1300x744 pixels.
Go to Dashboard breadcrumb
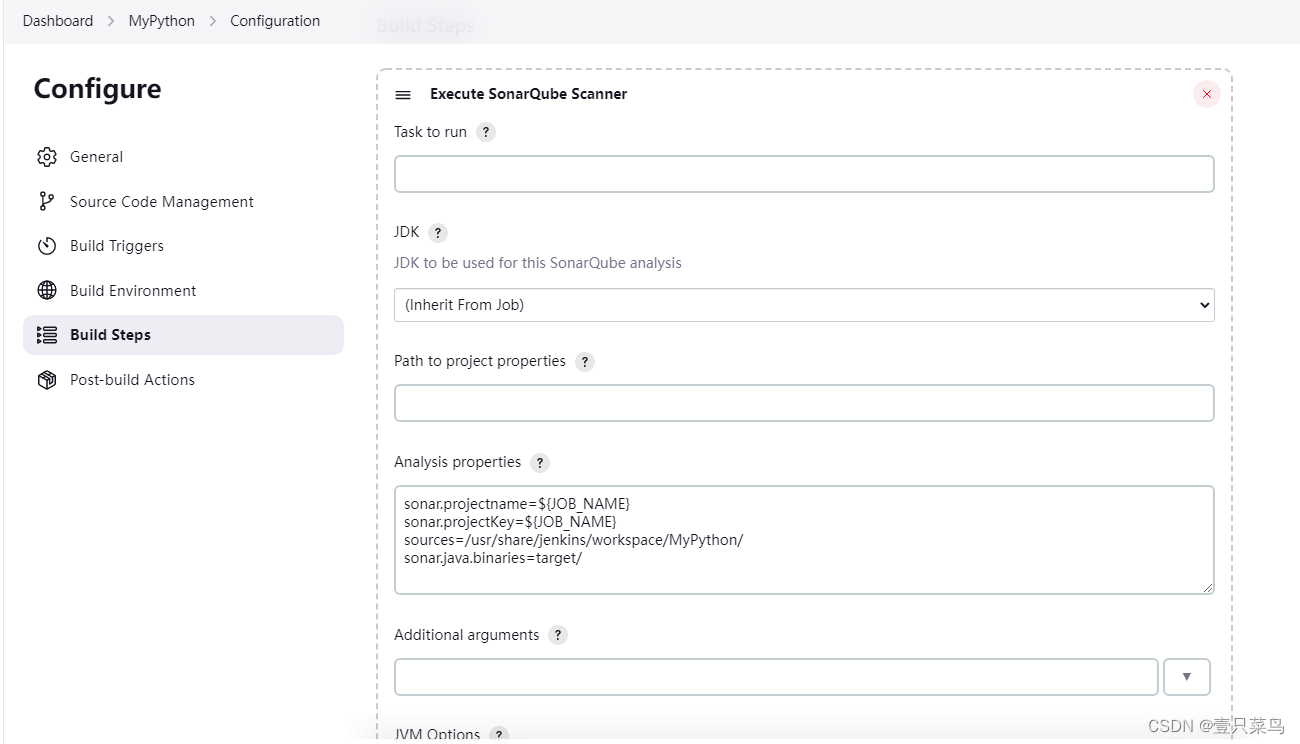click(58, 21)
